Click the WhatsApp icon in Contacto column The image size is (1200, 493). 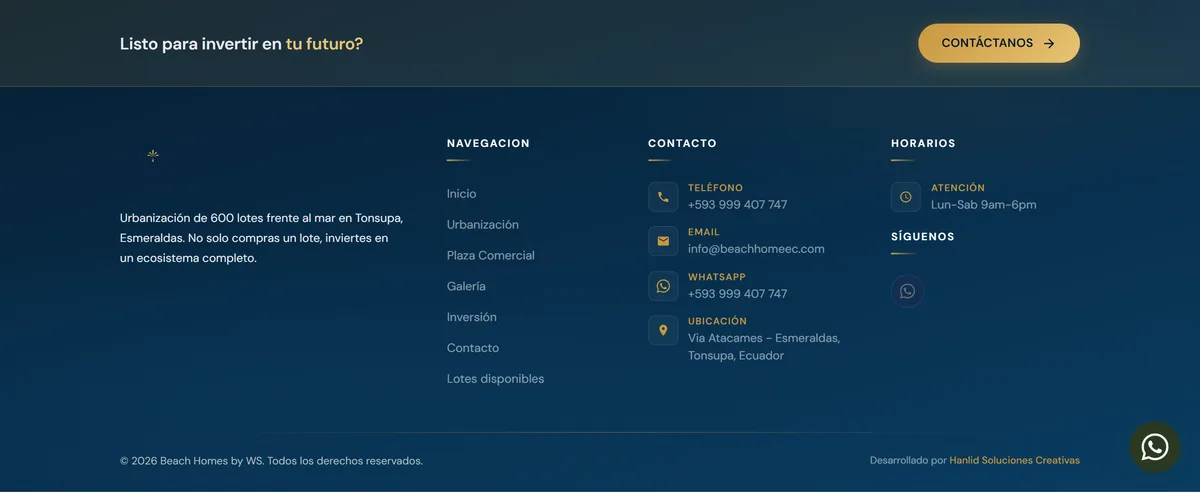pos(663,286)
